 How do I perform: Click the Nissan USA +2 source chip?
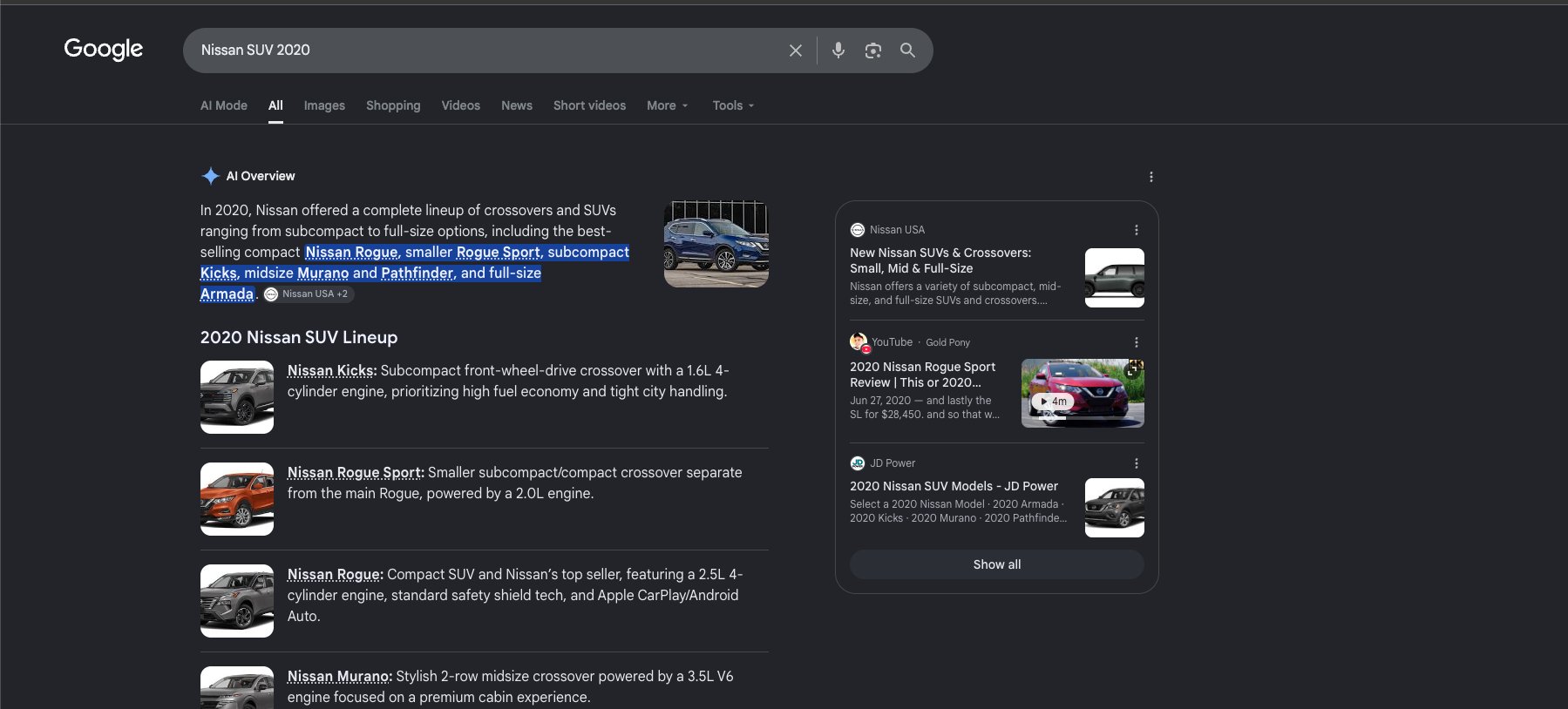point(309,294)
